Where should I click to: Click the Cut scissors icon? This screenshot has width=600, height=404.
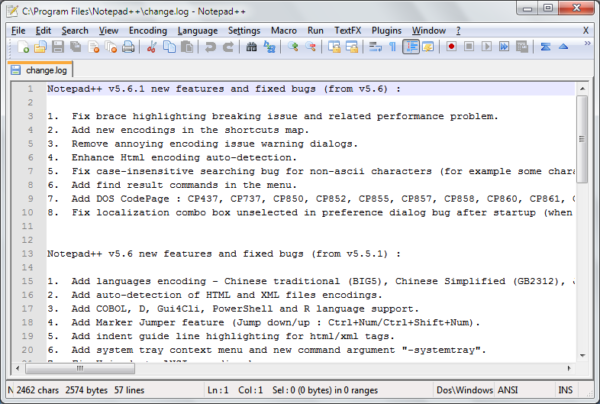pyautogui.click(x=150, y=47)
